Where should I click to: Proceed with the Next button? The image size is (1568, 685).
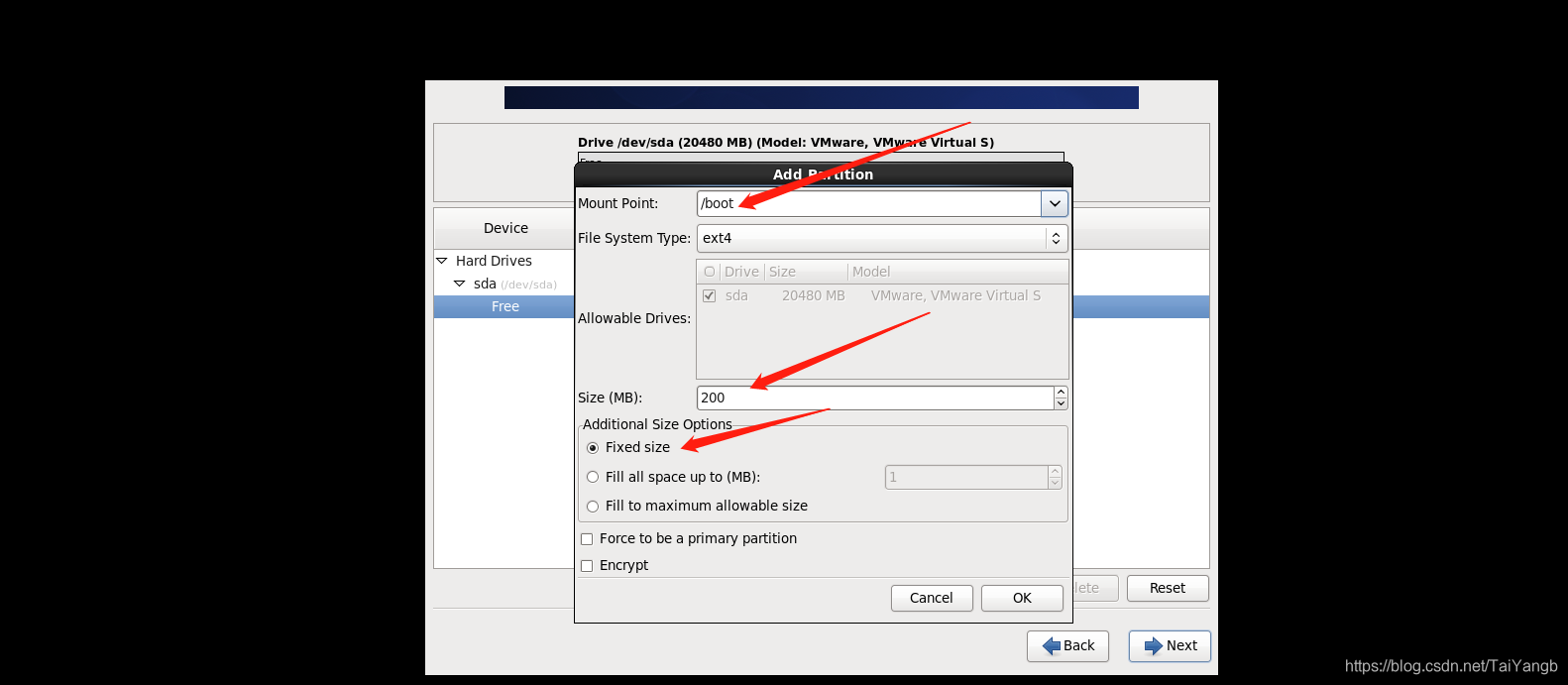coord(1170,646)
